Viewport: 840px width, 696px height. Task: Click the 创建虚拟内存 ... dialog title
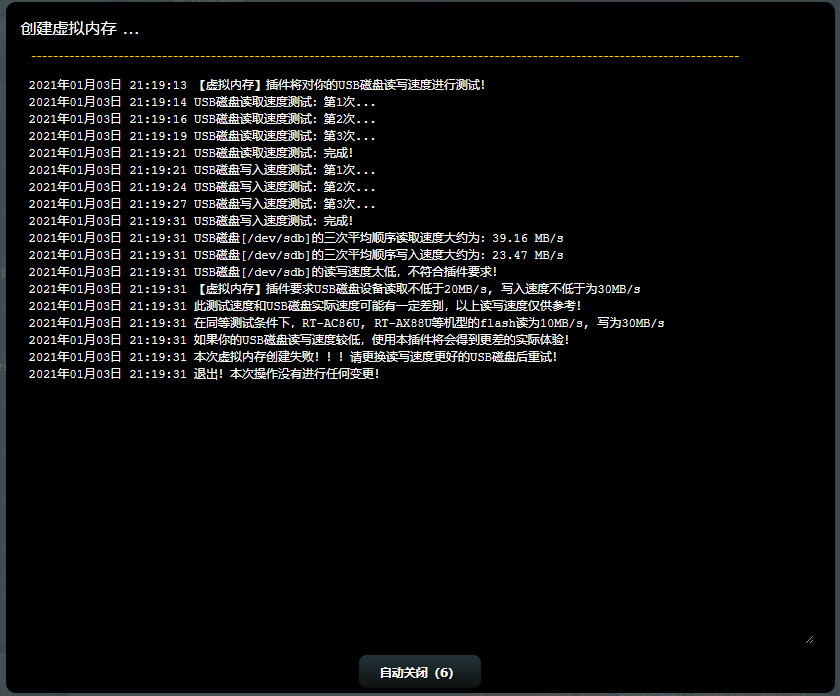click(x=80, y=29)
